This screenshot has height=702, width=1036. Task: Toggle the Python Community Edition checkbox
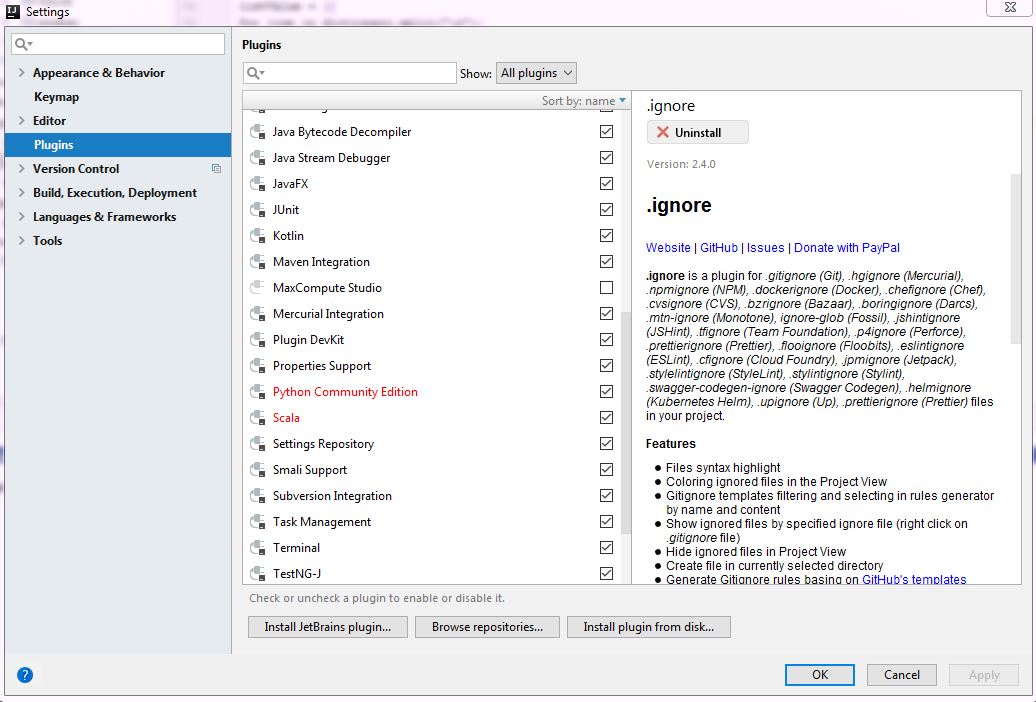tap(606, 391)
